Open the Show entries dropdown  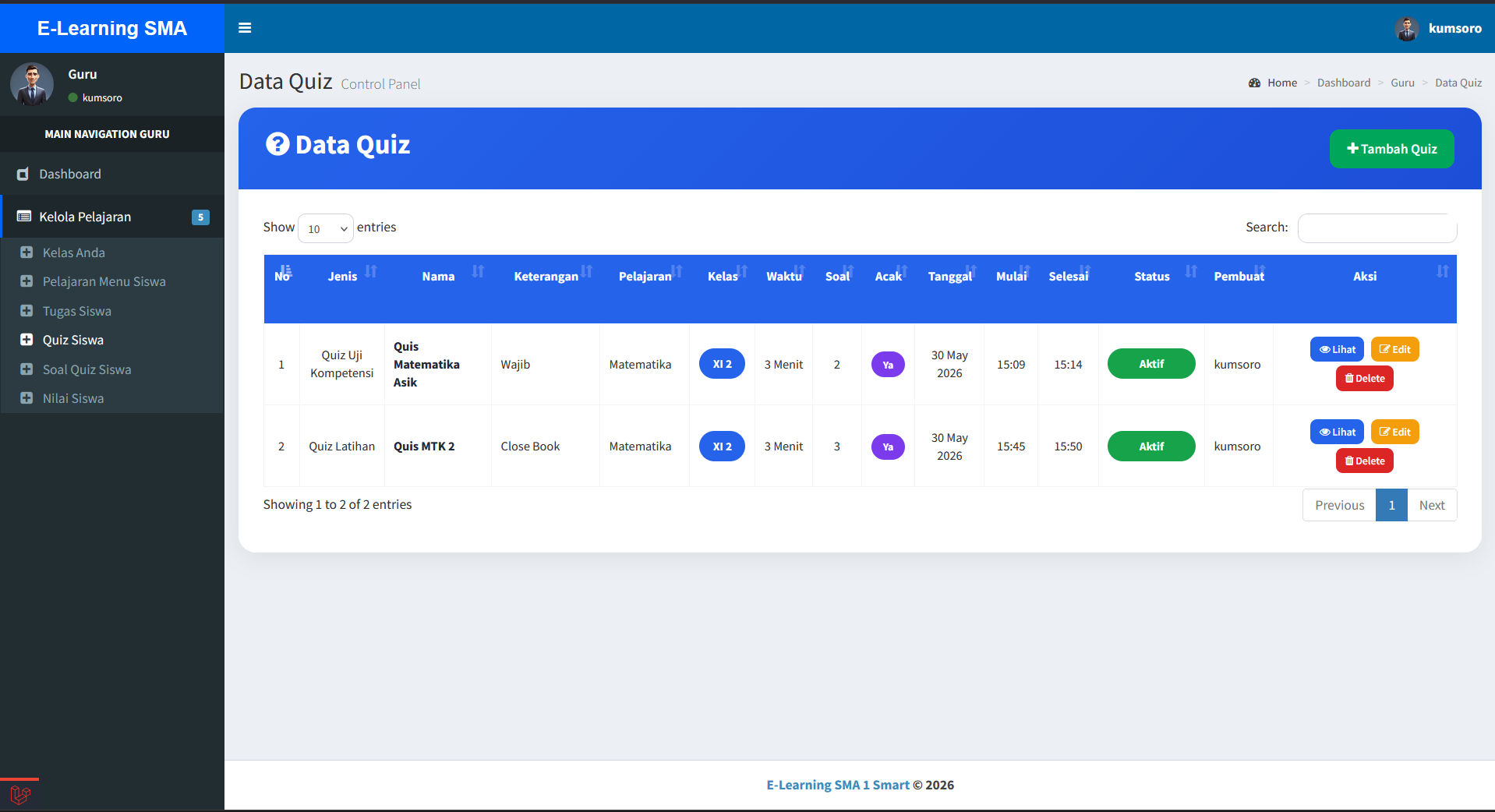click(x=326, y=228)
